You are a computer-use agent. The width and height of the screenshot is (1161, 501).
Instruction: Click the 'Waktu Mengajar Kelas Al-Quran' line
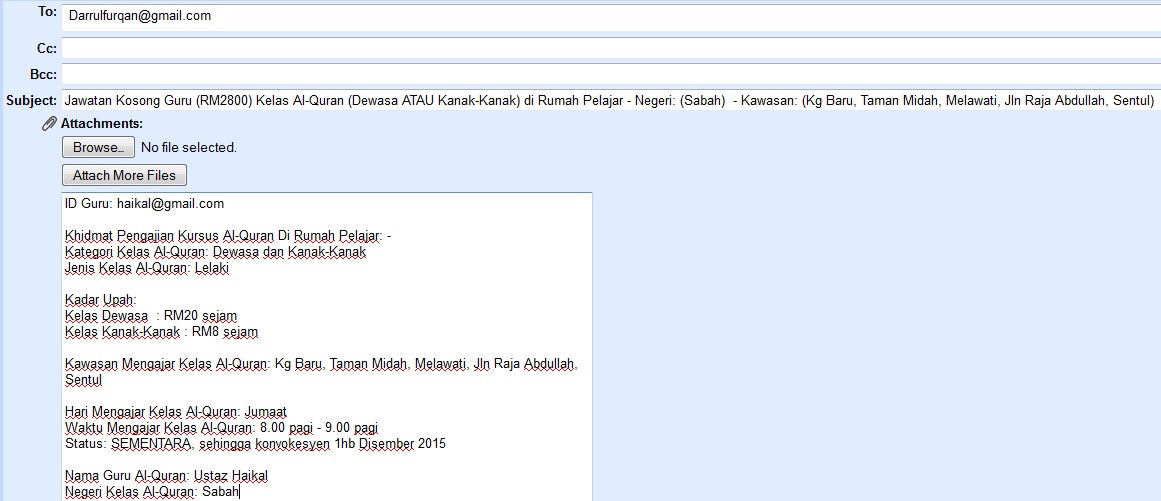[x=223, y=428]
